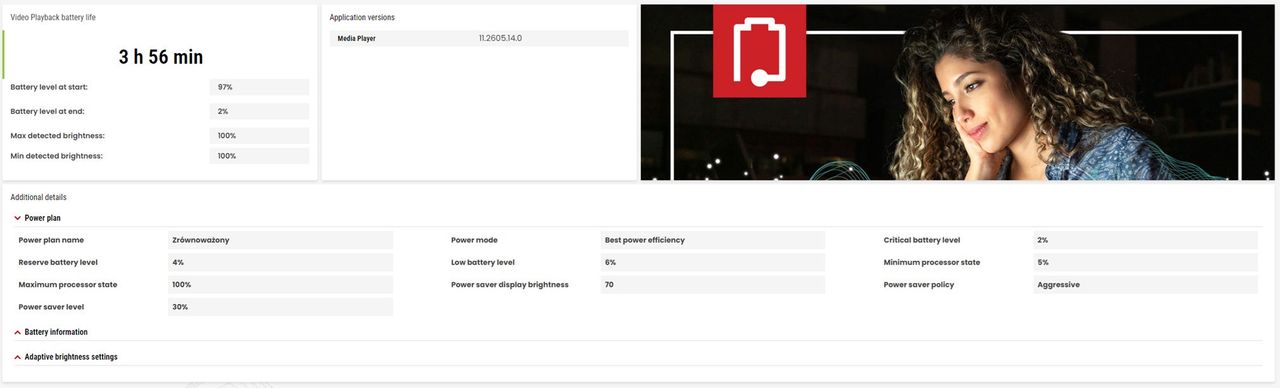The width and height of the screenshot is (1280, 388).
Task: Click the 'Minimum processor state' label
Action: click(x=932, y=262)
